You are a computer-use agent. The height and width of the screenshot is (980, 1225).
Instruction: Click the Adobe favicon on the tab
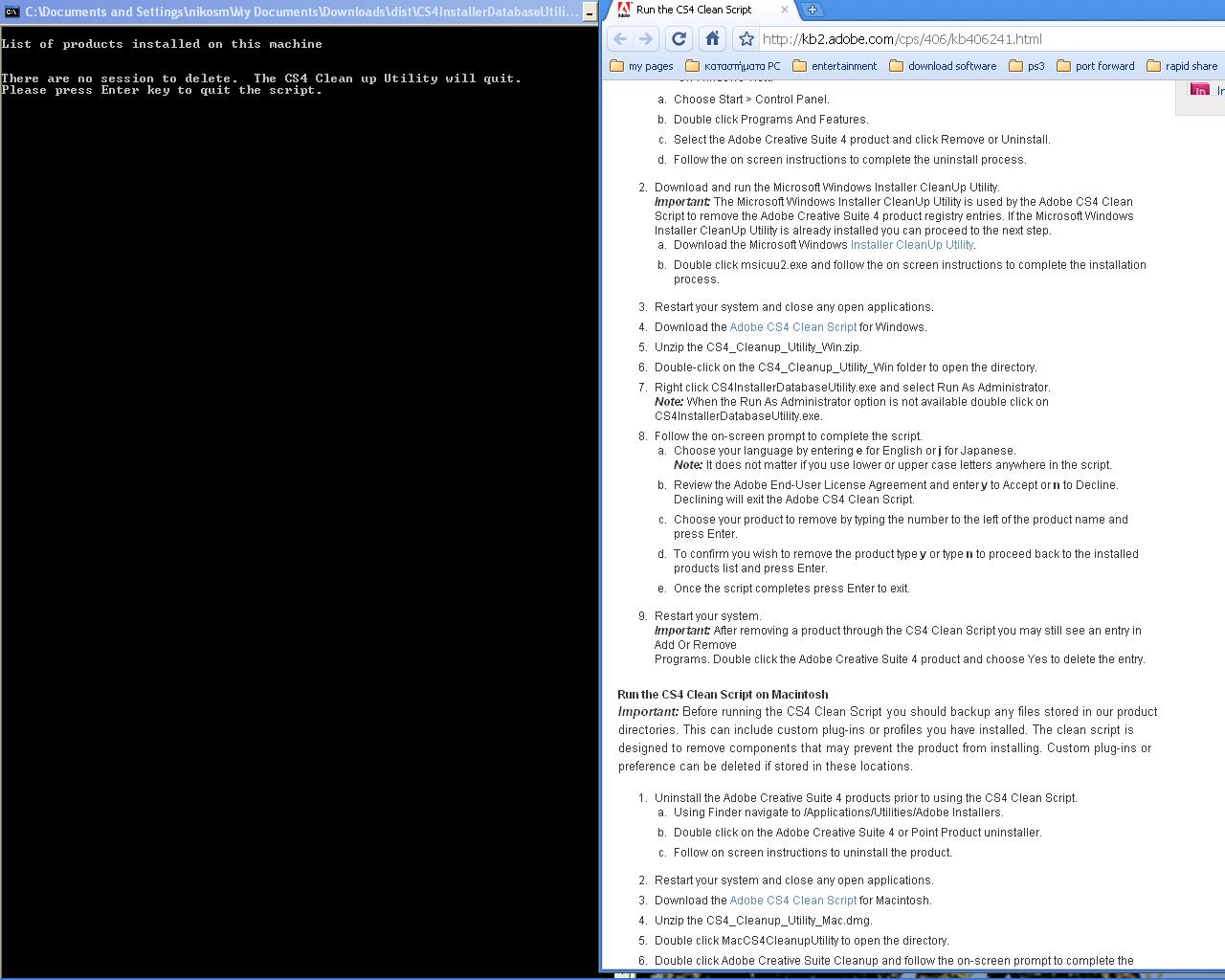(x=624, y=10)
